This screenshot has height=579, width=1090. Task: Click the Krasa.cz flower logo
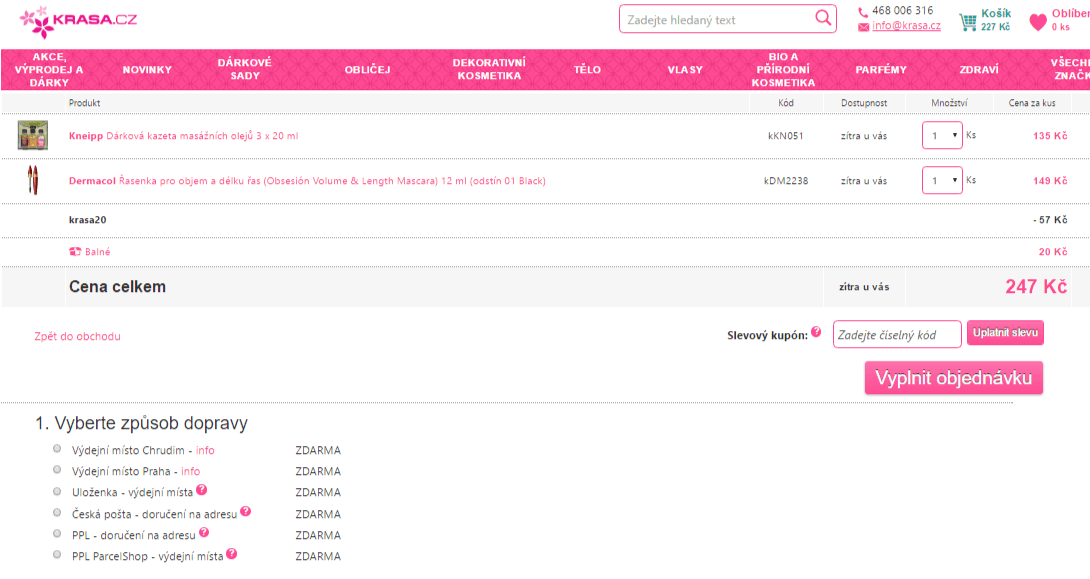(78, 21)
